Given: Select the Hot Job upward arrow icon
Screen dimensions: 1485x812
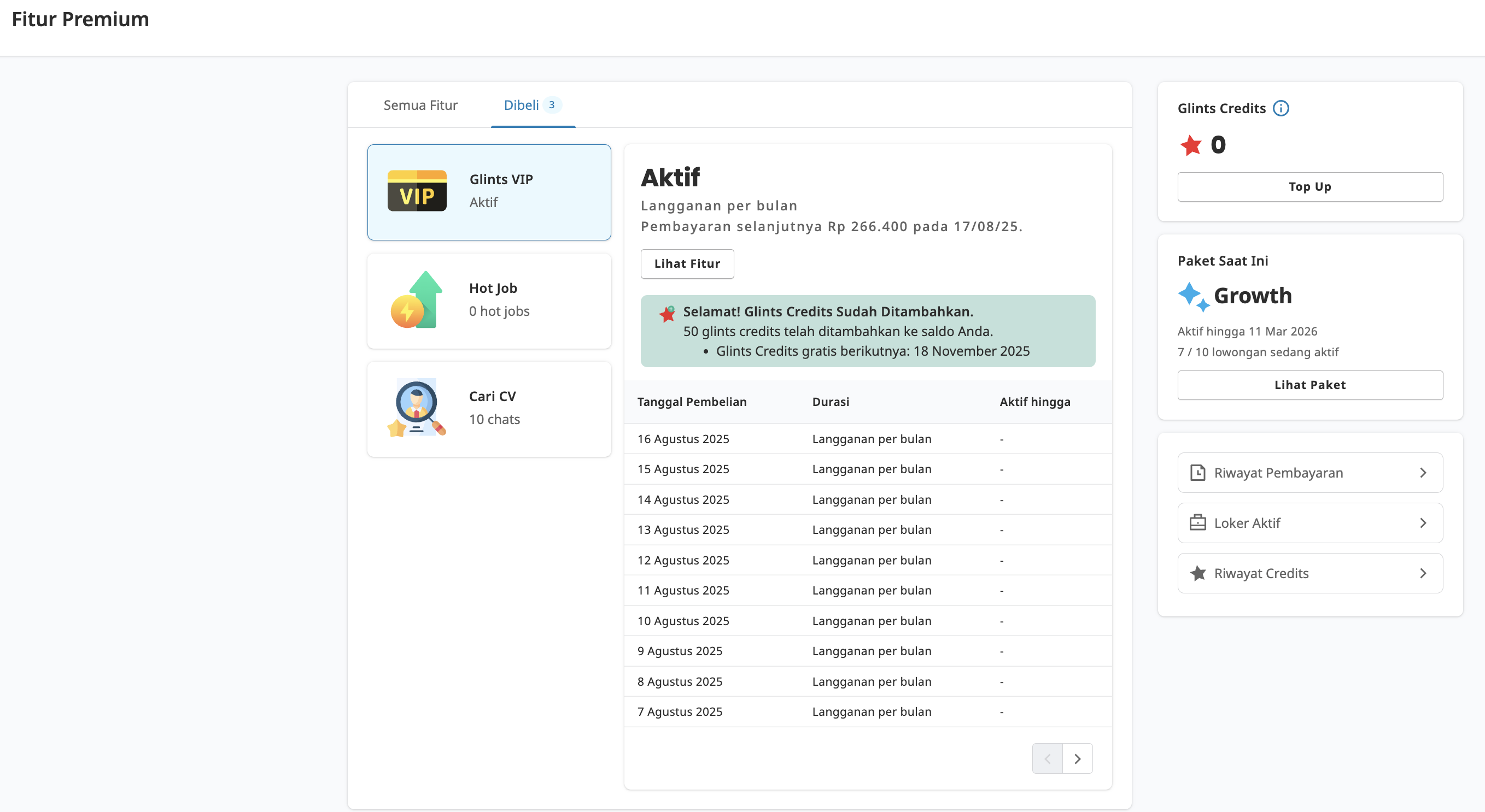Looking at the screenshot, I should [x=417, y=299].
